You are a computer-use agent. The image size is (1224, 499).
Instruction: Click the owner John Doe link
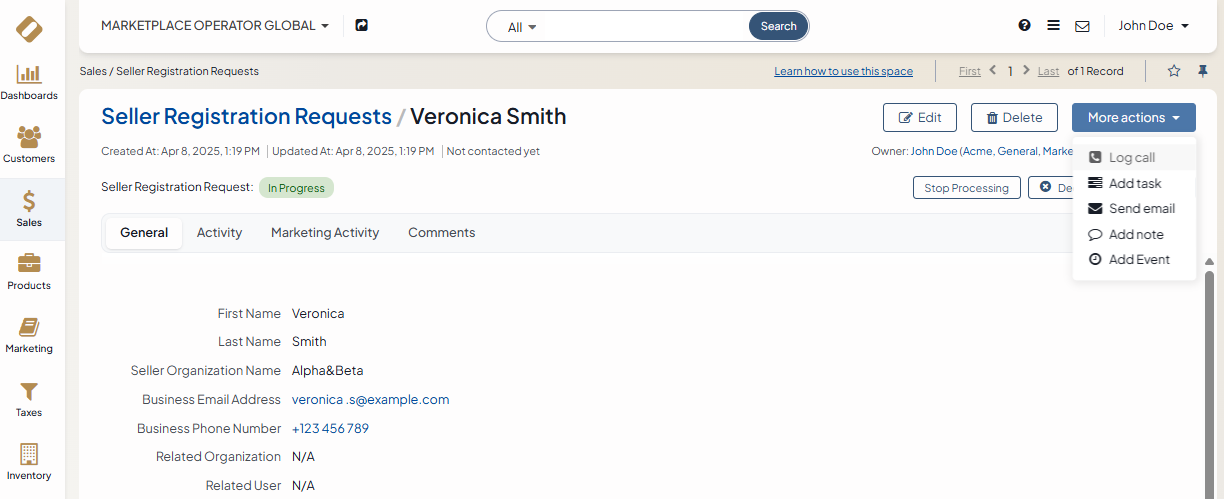[933, 151]
